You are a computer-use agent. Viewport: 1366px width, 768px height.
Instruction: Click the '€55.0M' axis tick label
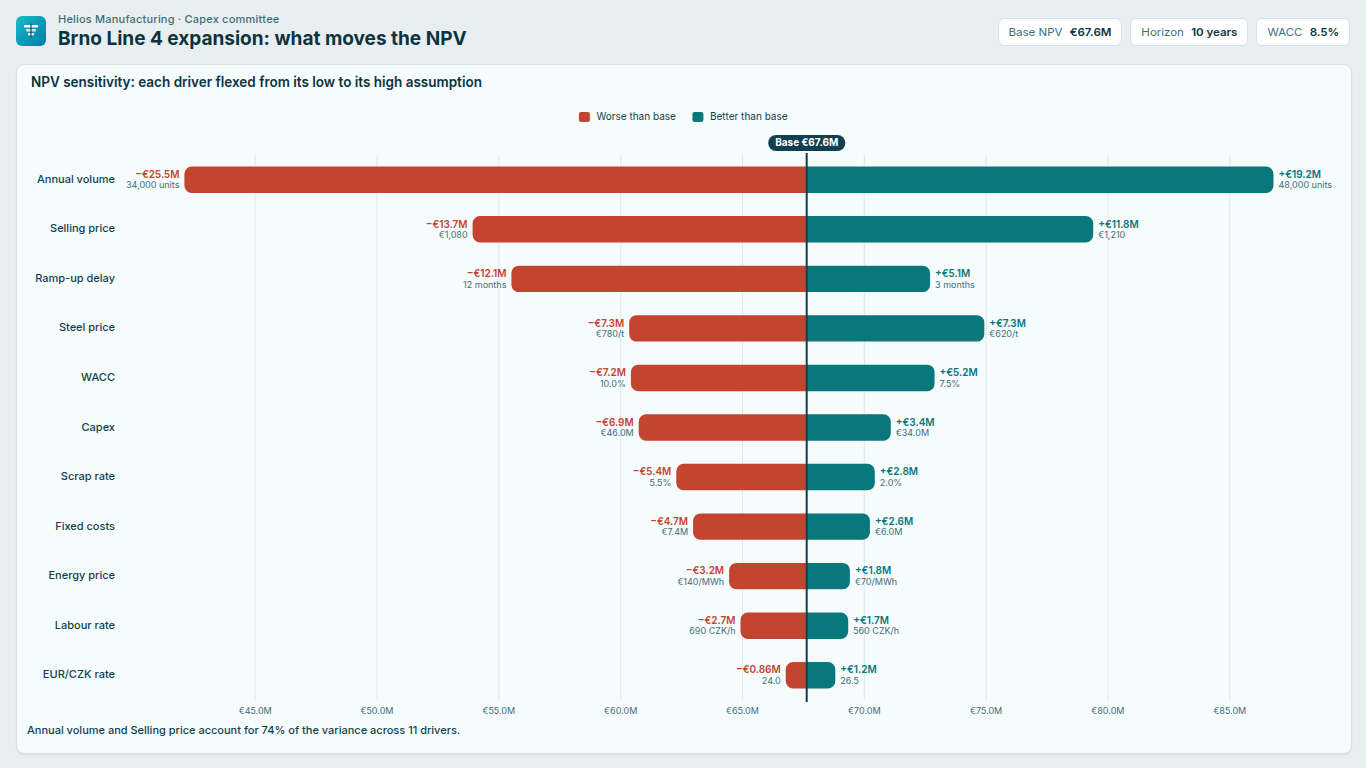[x=499, y=711]
